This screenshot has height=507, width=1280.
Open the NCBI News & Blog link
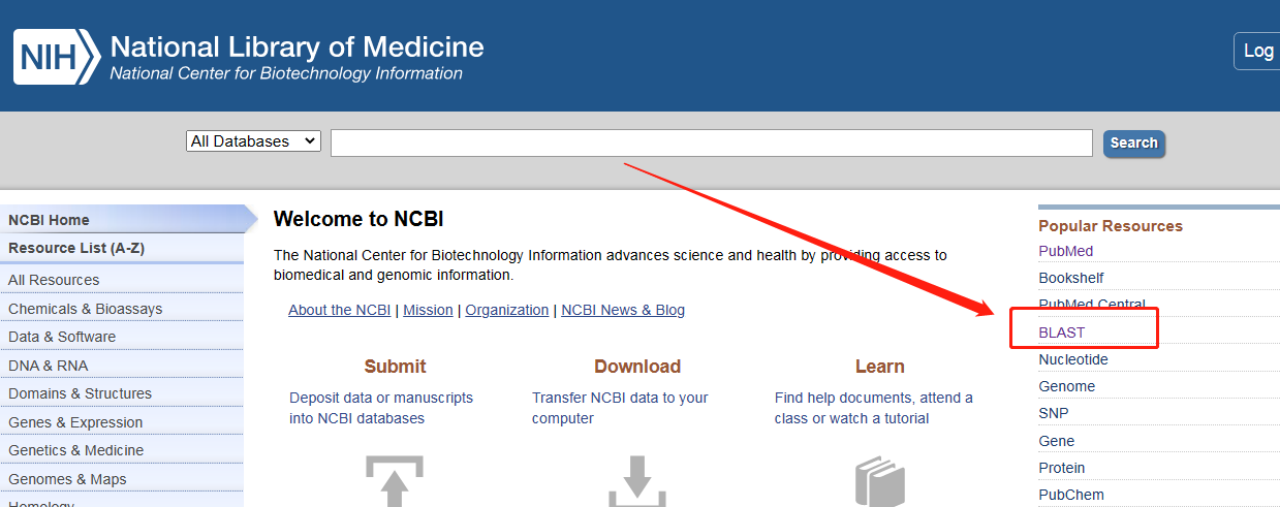(x=623, y=310)
